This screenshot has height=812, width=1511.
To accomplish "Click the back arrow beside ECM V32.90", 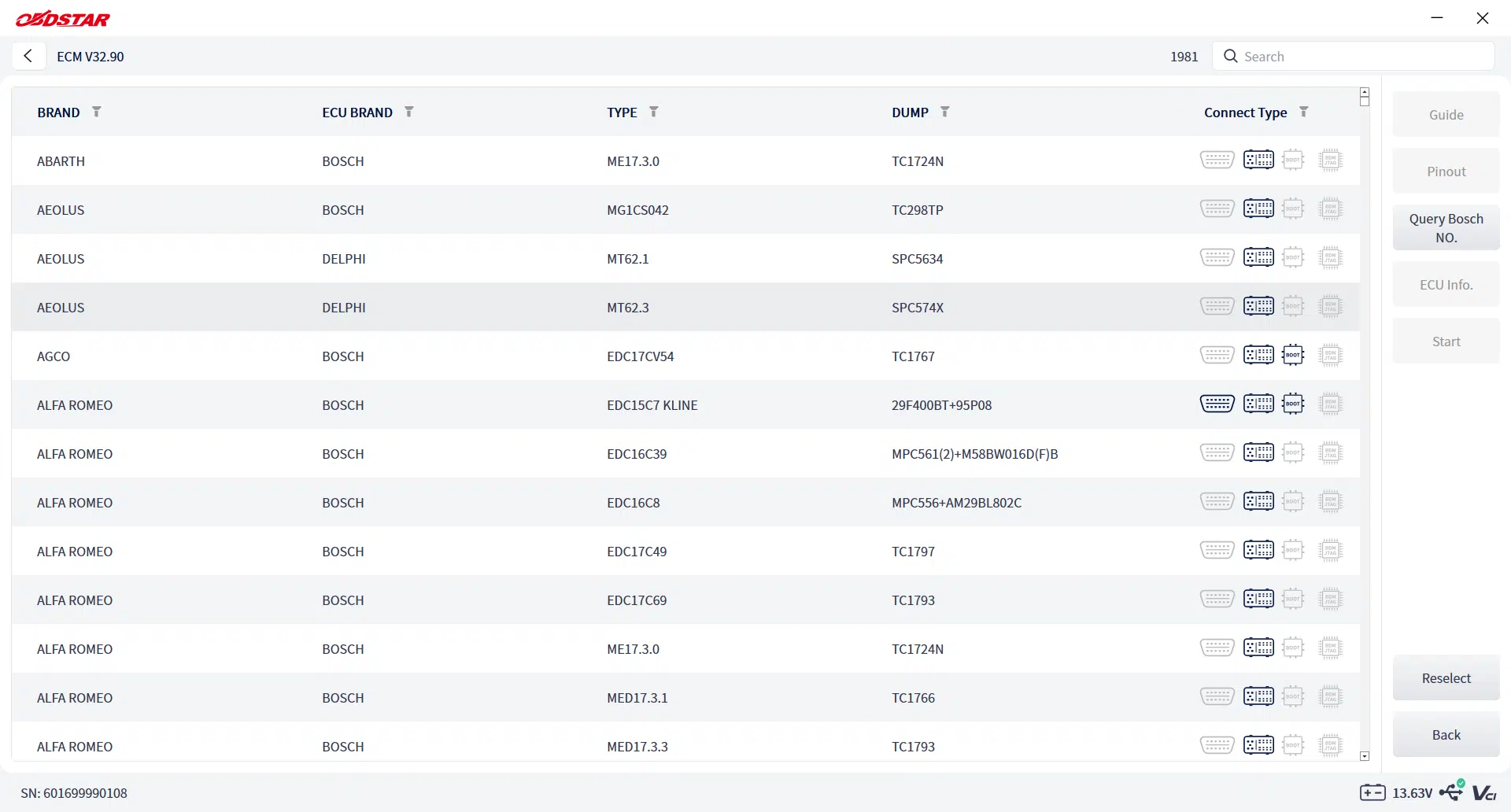I will pos(28,56).
